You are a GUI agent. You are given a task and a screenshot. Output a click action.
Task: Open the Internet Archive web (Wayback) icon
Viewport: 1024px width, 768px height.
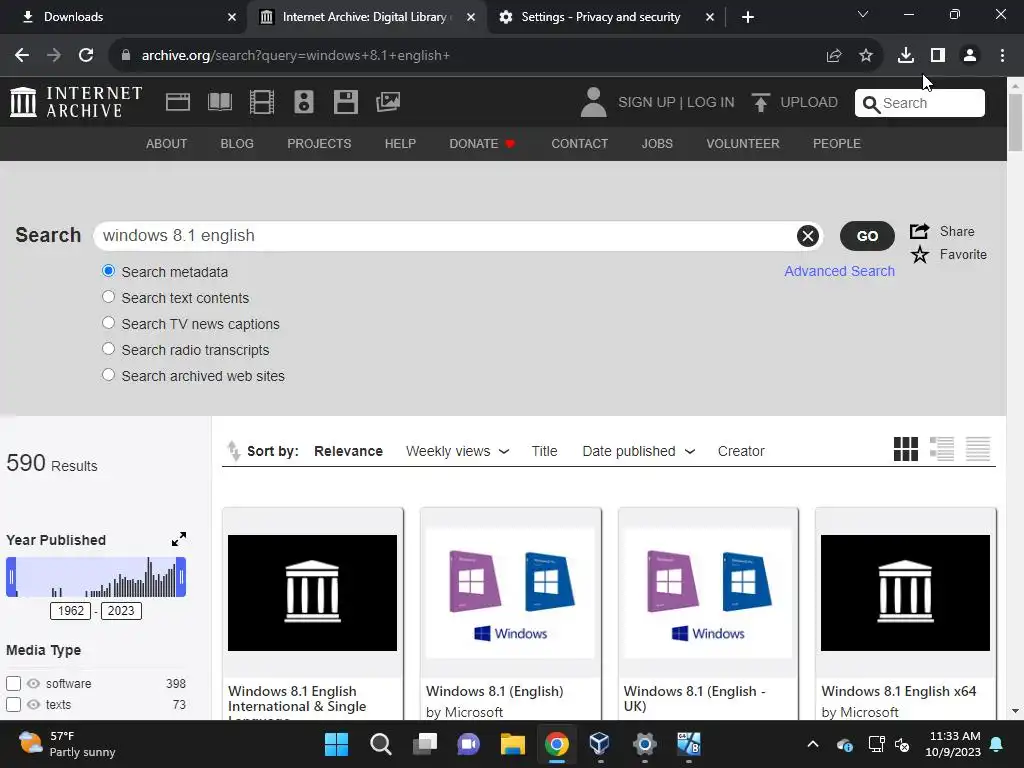tap(178, 103)
